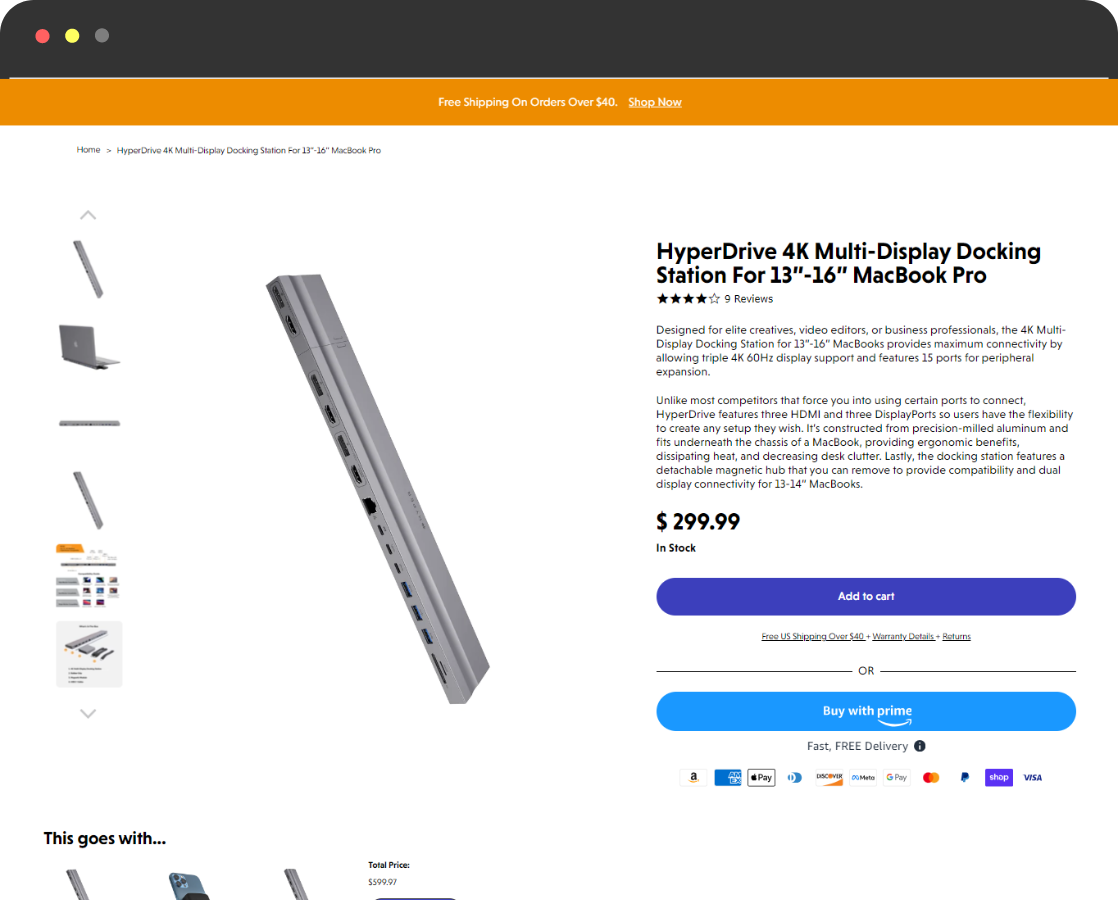Click the Add to cart button
The width and height of the screenshot is (1118, 900).
coord(866,596)
